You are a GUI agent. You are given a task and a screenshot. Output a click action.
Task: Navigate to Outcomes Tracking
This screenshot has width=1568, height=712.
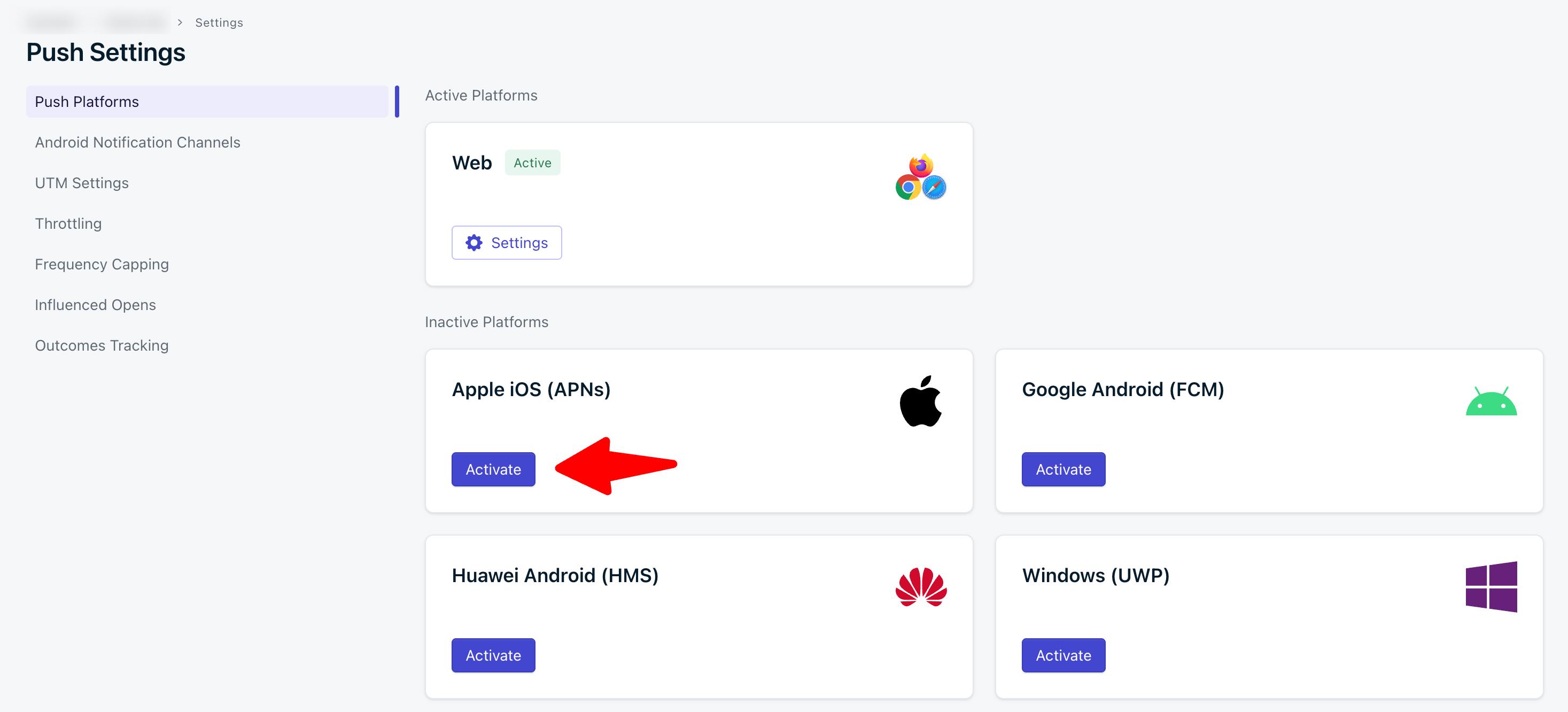102,346
